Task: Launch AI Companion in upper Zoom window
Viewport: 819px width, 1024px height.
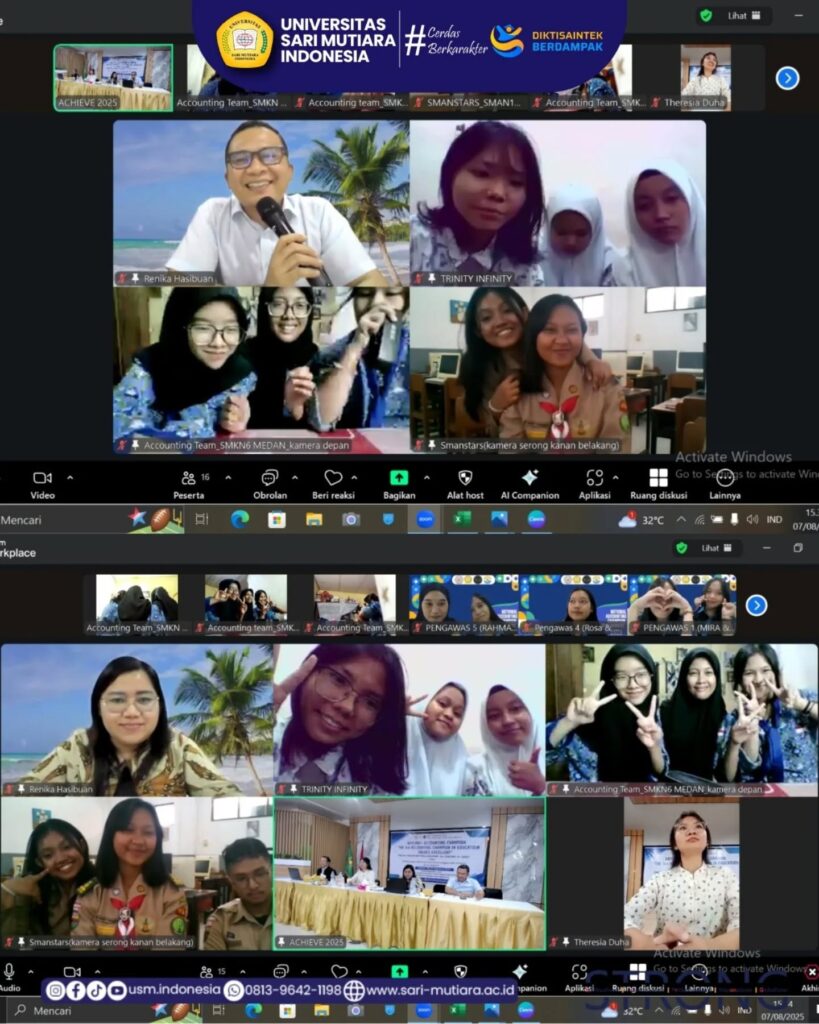Action: point(530,484)
